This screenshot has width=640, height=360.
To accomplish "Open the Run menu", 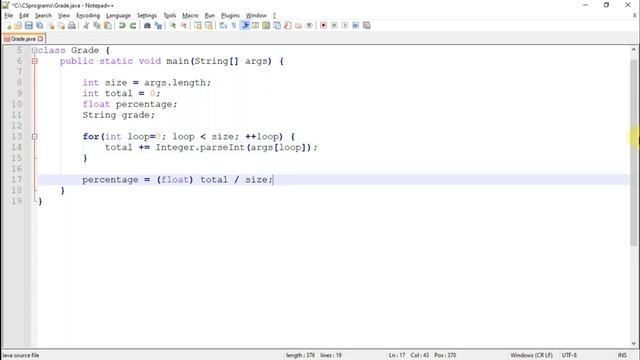I will (x=210, y=16).
